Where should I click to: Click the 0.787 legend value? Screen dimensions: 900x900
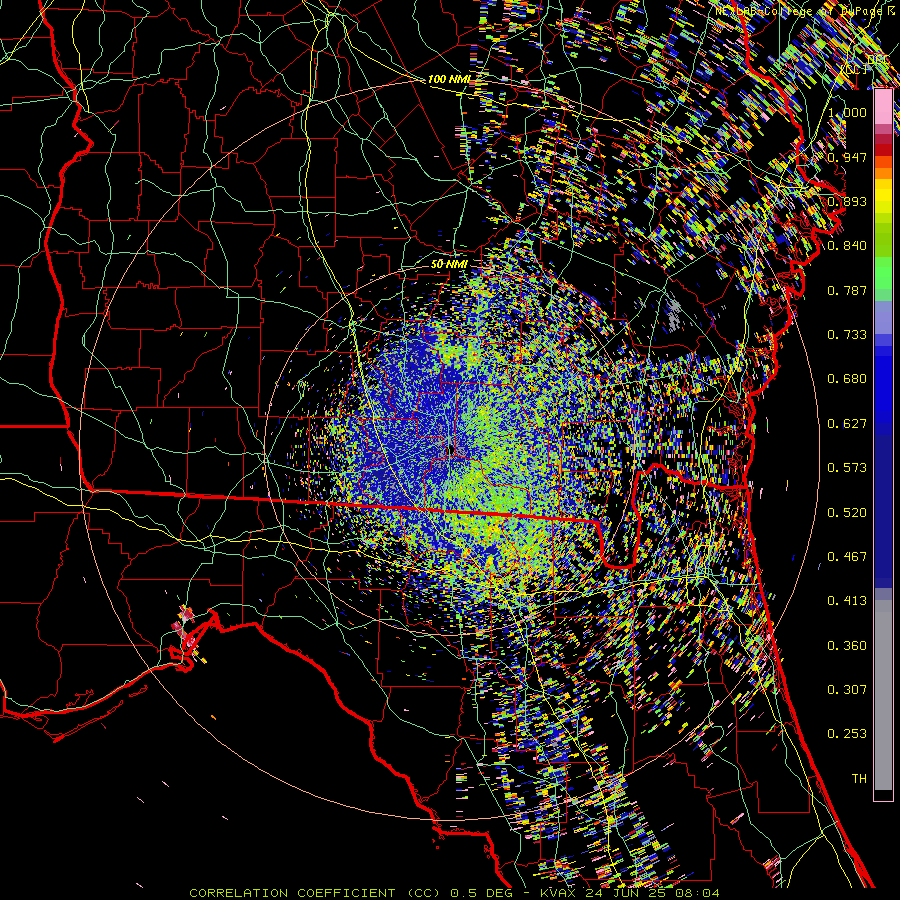847,290
